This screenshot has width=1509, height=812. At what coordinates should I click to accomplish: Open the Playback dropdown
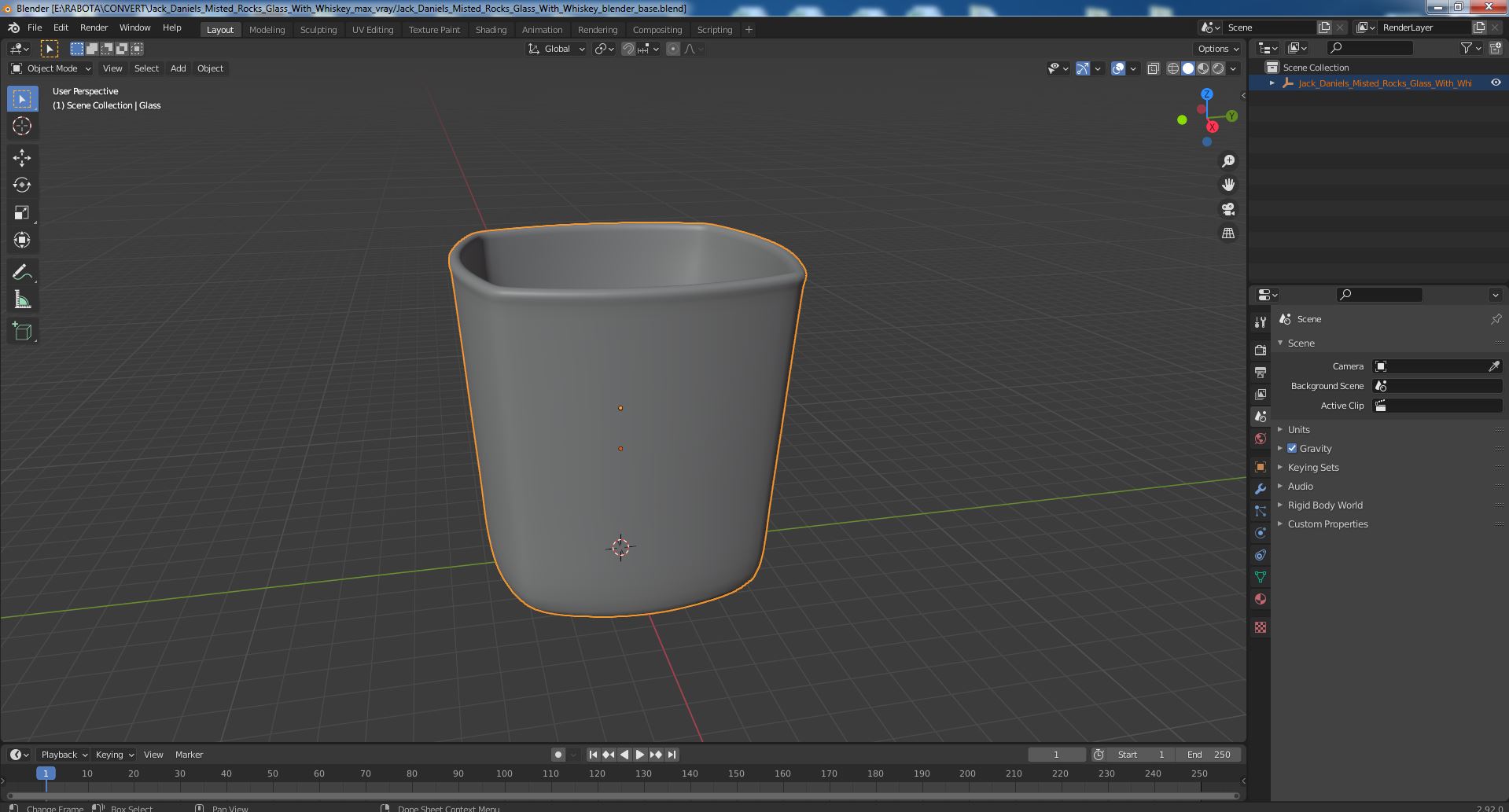(x=64, y=755)
